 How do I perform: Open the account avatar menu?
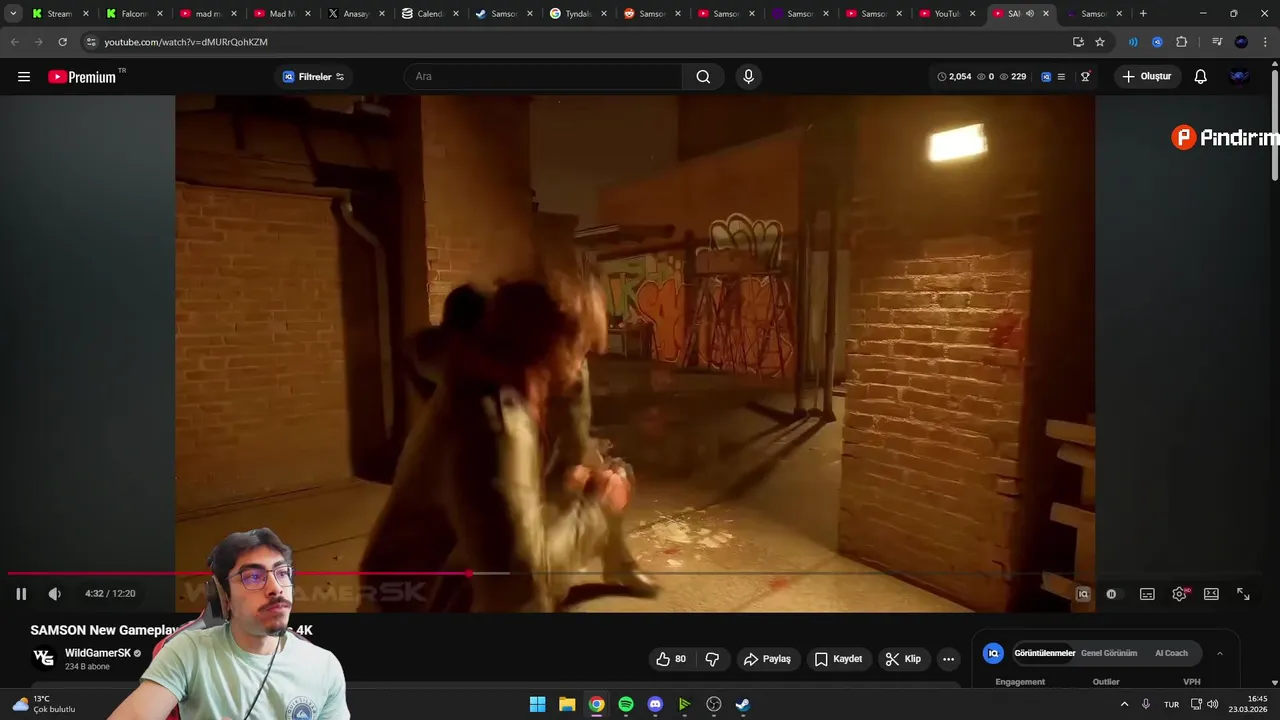click(1240, 77)
